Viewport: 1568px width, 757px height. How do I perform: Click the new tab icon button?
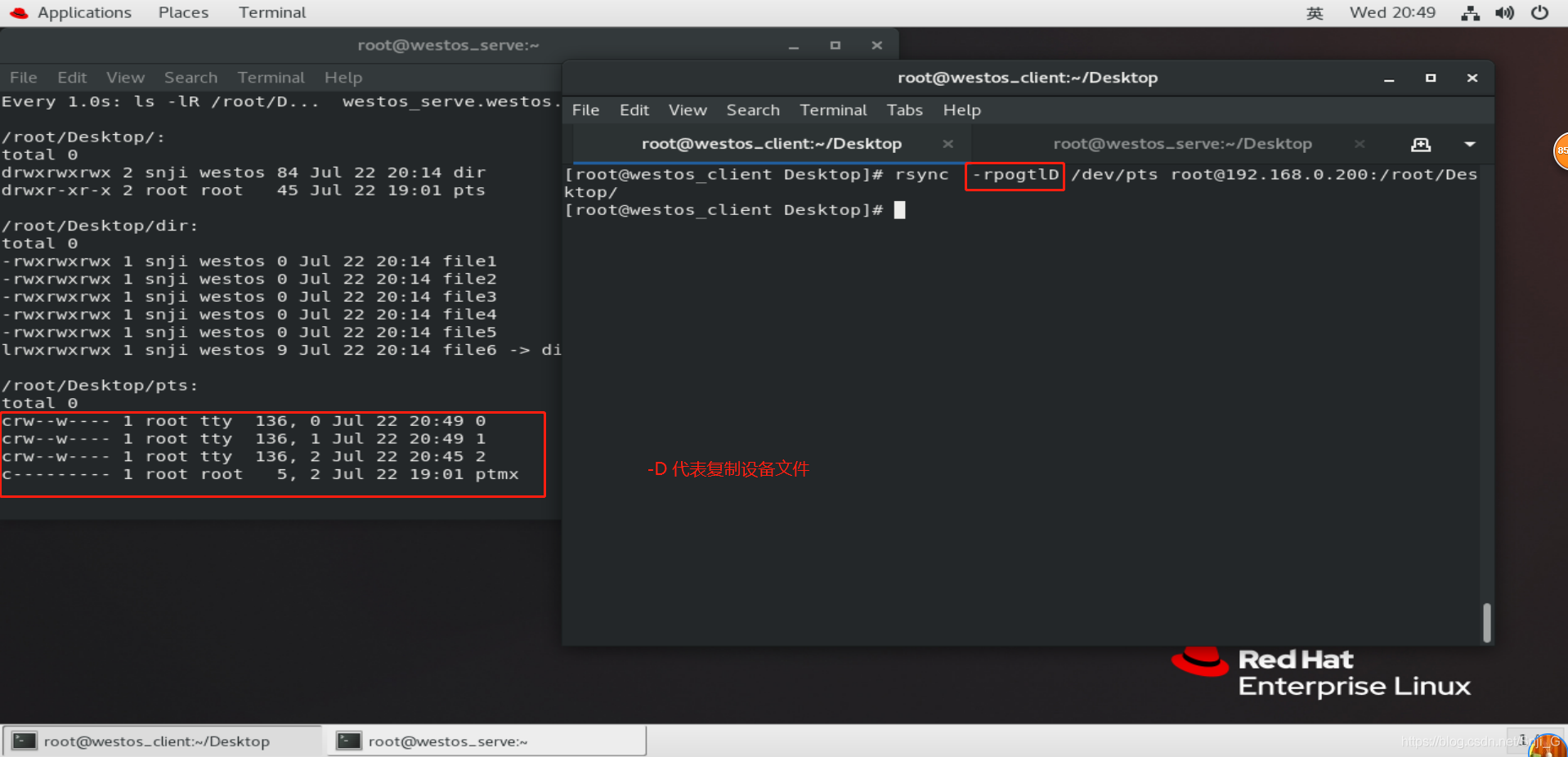[x=1421, y=145]
